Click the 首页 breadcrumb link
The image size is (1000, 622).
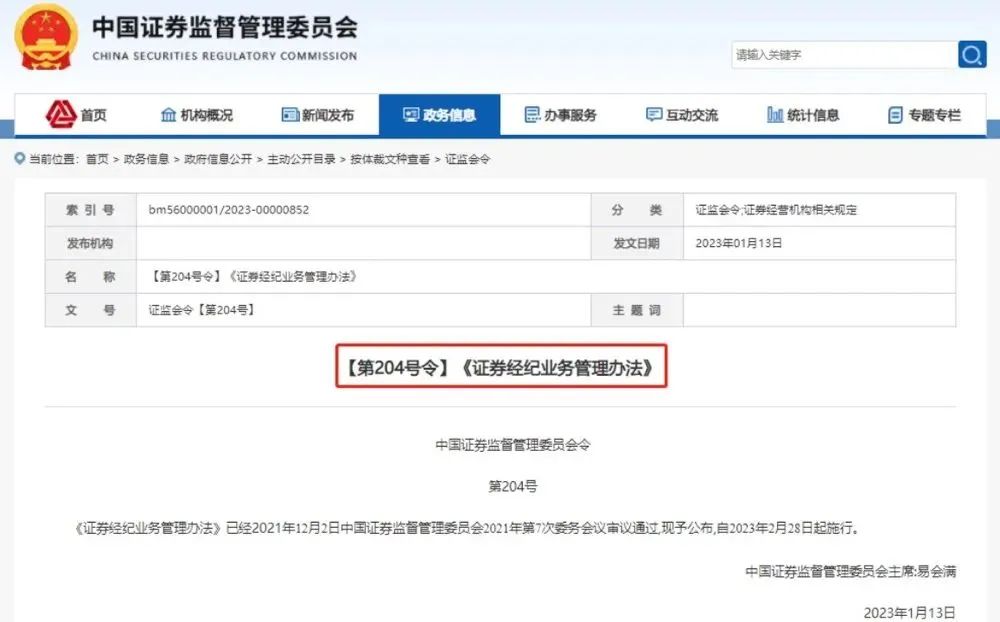click(x=97, y=159)
